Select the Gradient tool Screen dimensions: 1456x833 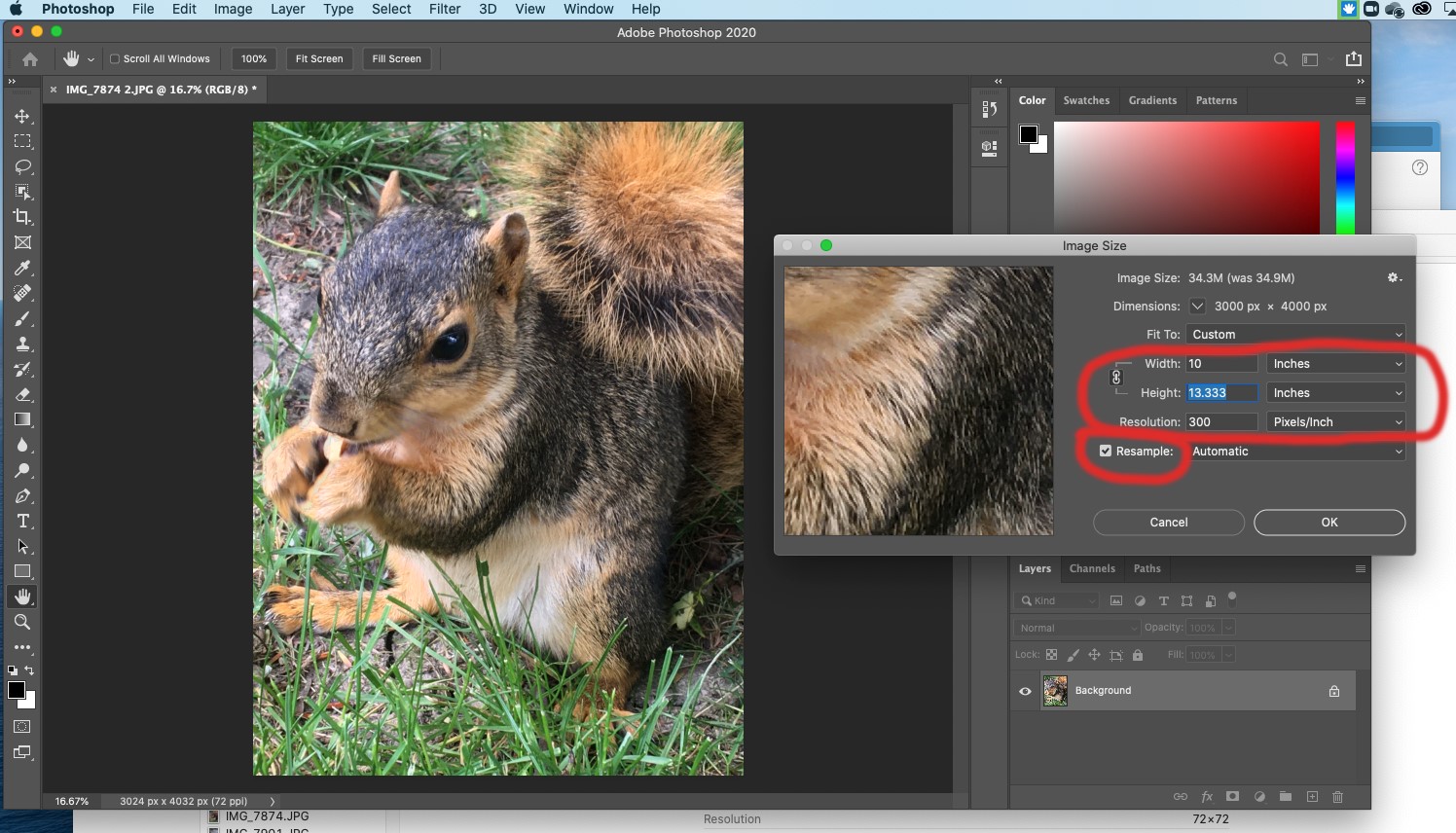[22, 419]
